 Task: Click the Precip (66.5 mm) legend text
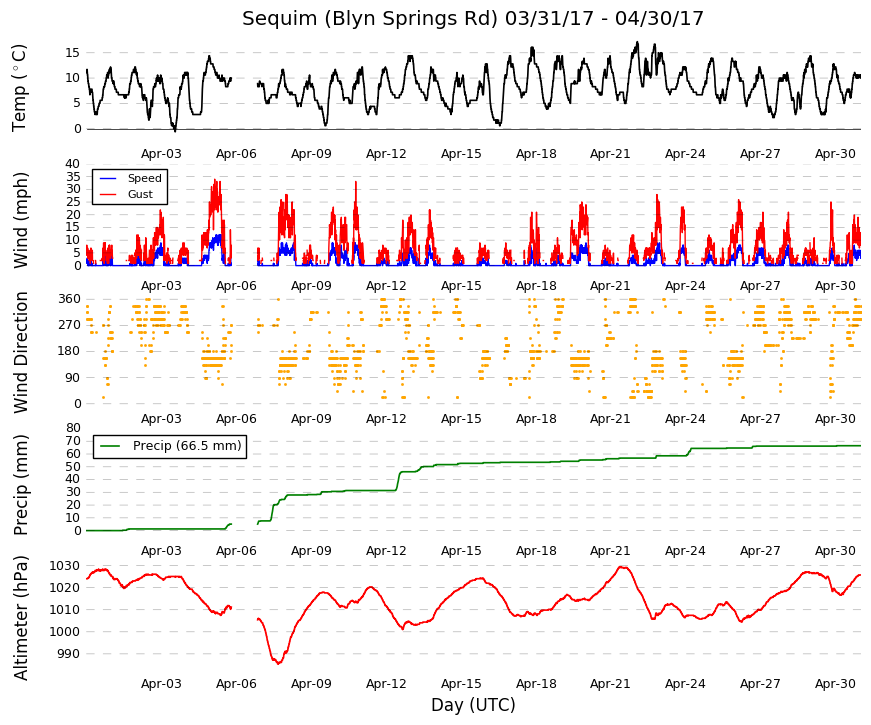pos(187,446)
